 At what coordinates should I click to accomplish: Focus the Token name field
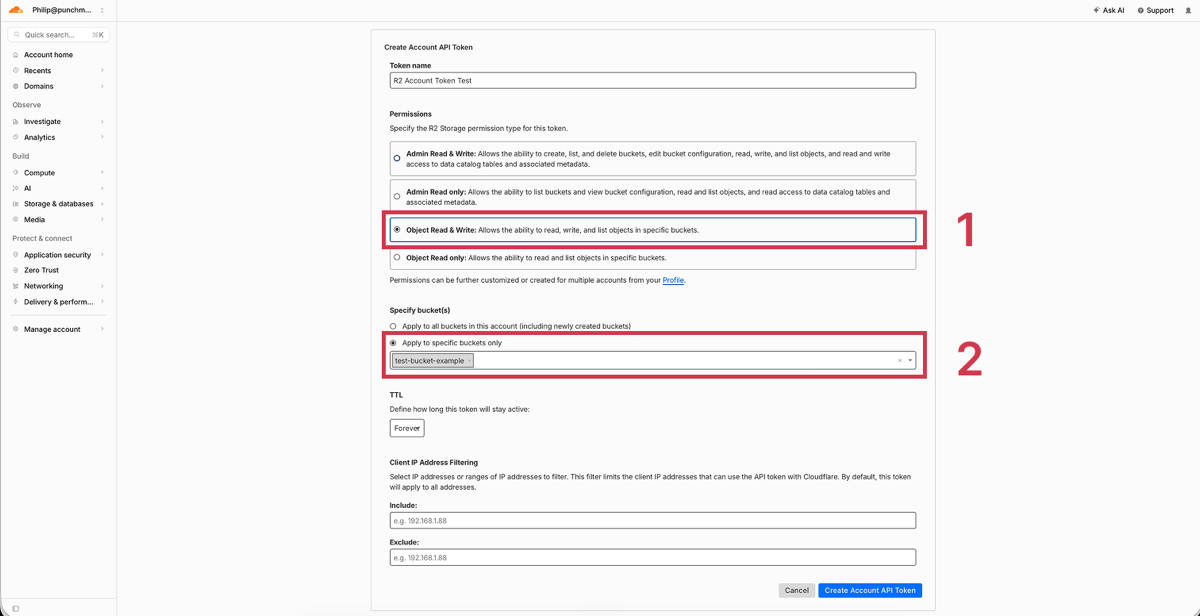click(x=653, y=80)
